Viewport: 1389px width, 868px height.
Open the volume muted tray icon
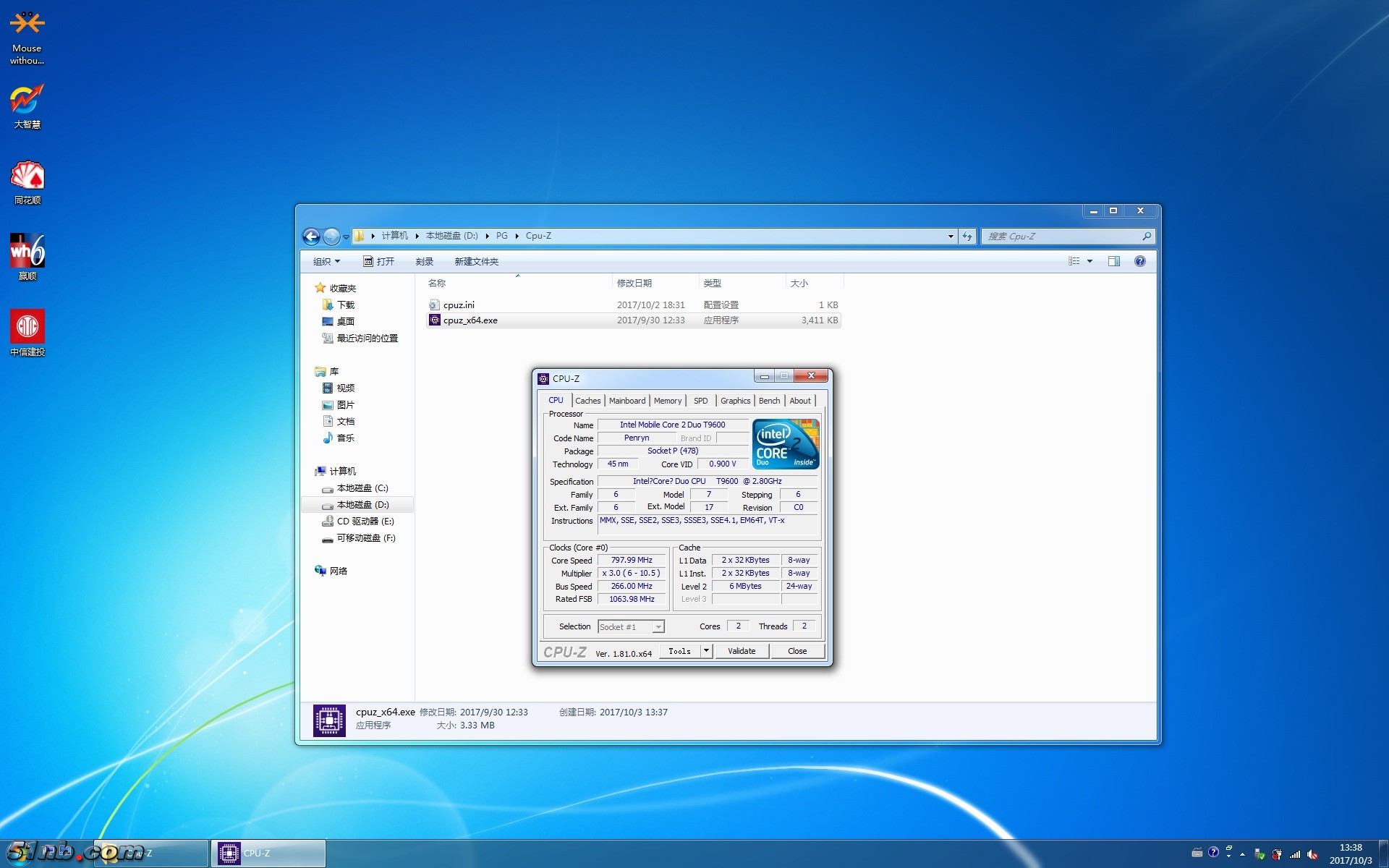pyautogui.click(x=1312, y=854)
